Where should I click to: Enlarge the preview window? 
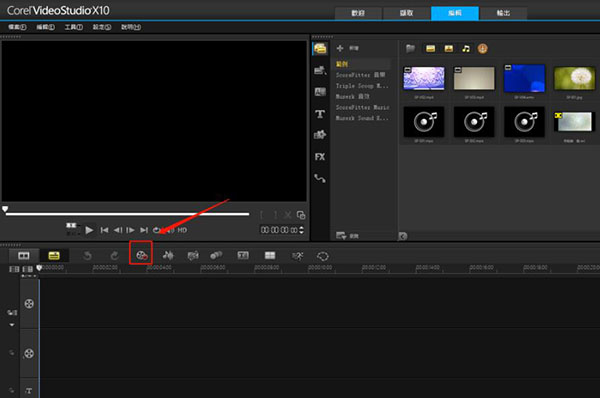pyautogui.click(x=301, y=215)
